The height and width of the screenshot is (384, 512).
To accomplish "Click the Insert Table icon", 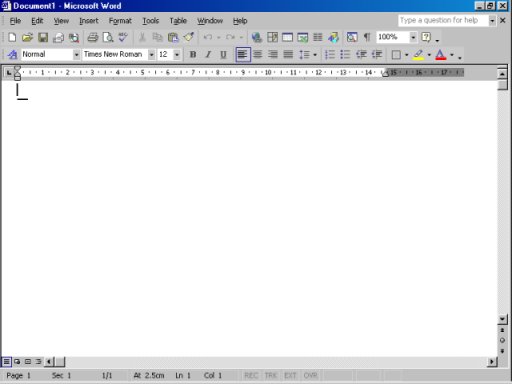I will [287, 37].
